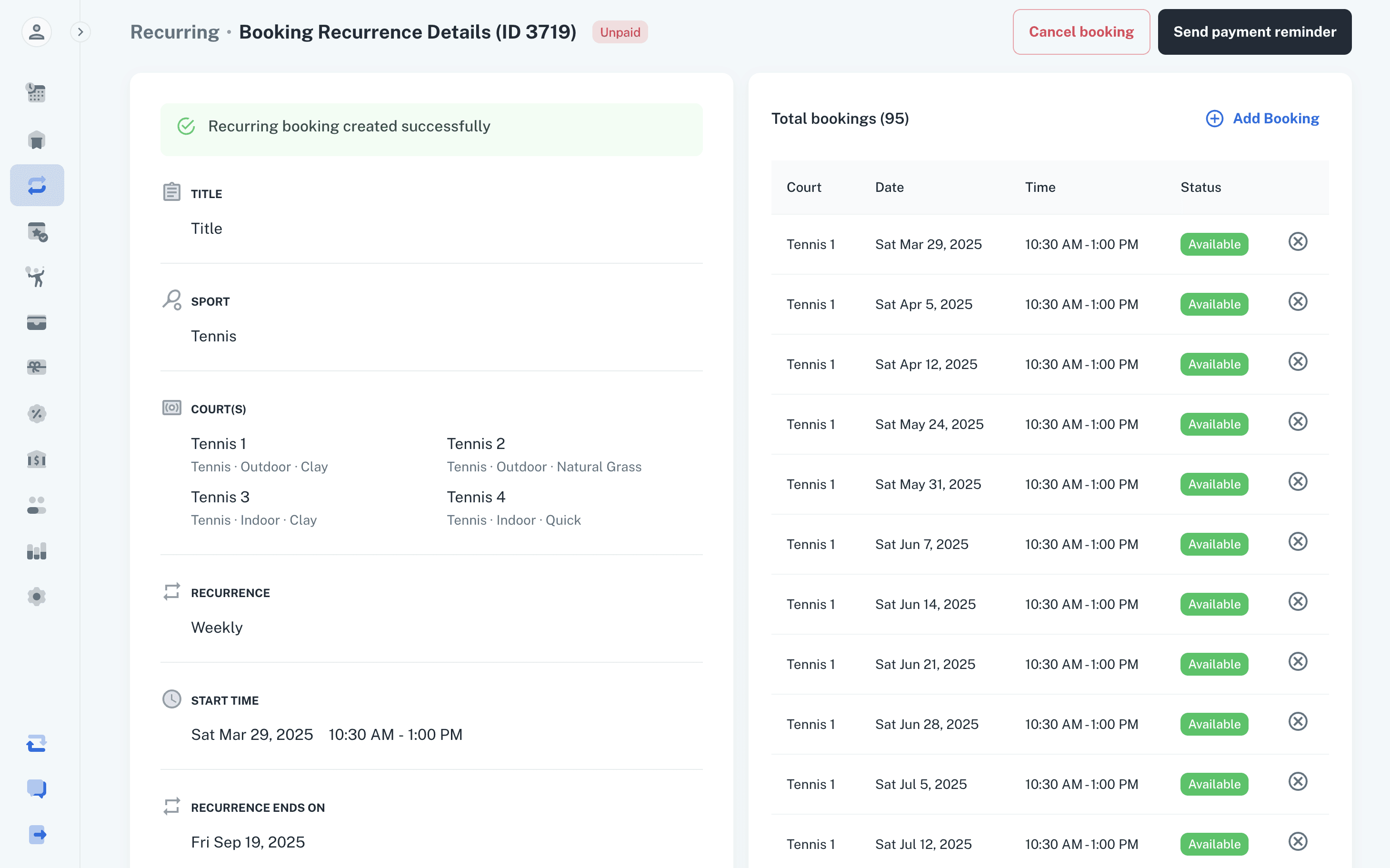Image resolution: width=1390 pixels, height=868 pixels.
Task: Open the facility building sidebar icon
Action: point(37,140)
